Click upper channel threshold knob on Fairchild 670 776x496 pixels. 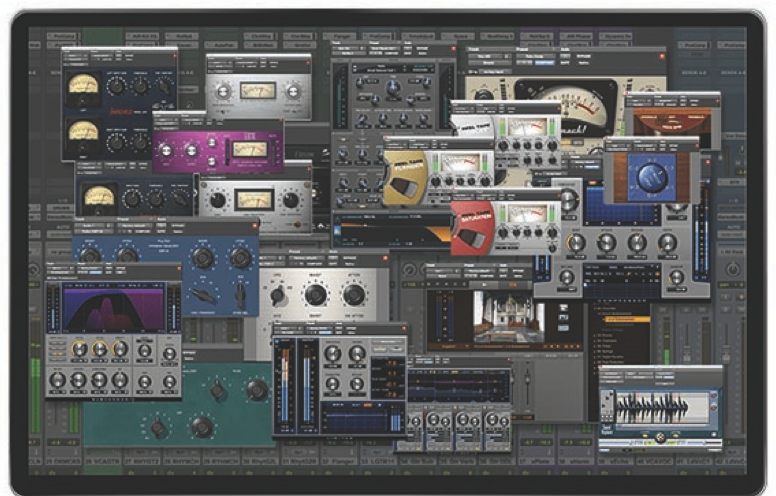141,87
